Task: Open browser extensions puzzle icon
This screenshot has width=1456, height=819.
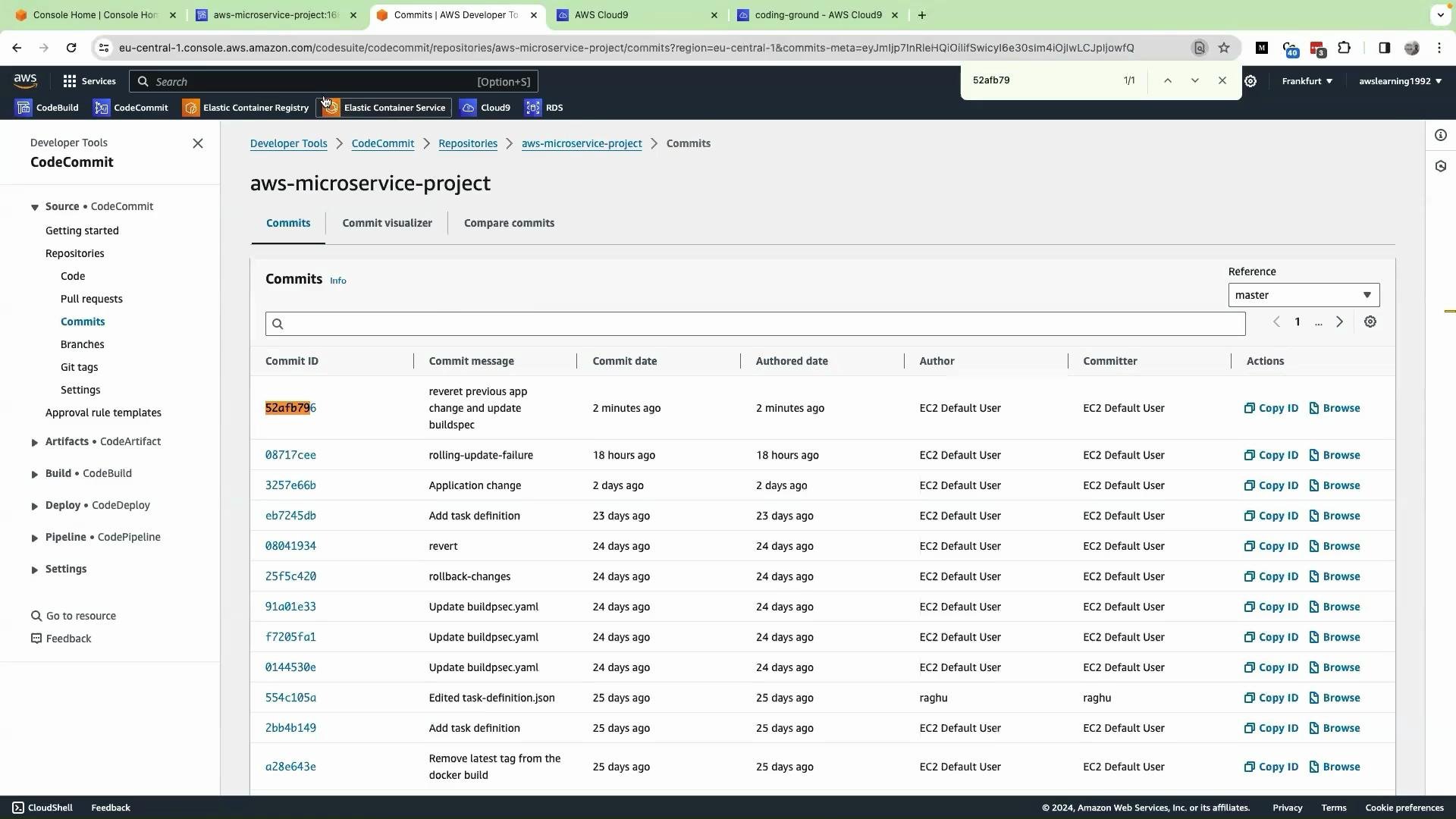Action: pos(1344,48)
